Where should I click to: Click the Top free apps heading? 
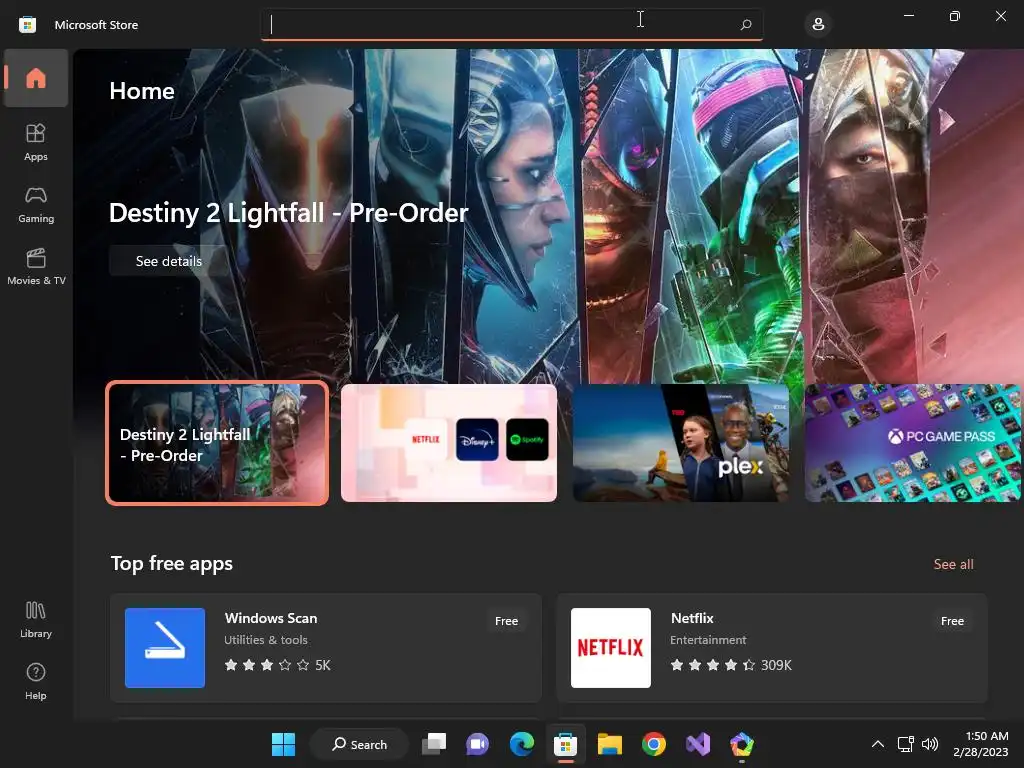tap(172, 563)
